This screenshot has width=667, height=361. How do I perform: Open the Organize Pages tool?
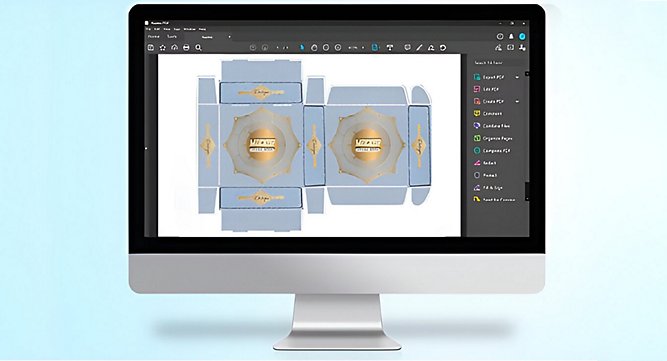pos(493,138)
